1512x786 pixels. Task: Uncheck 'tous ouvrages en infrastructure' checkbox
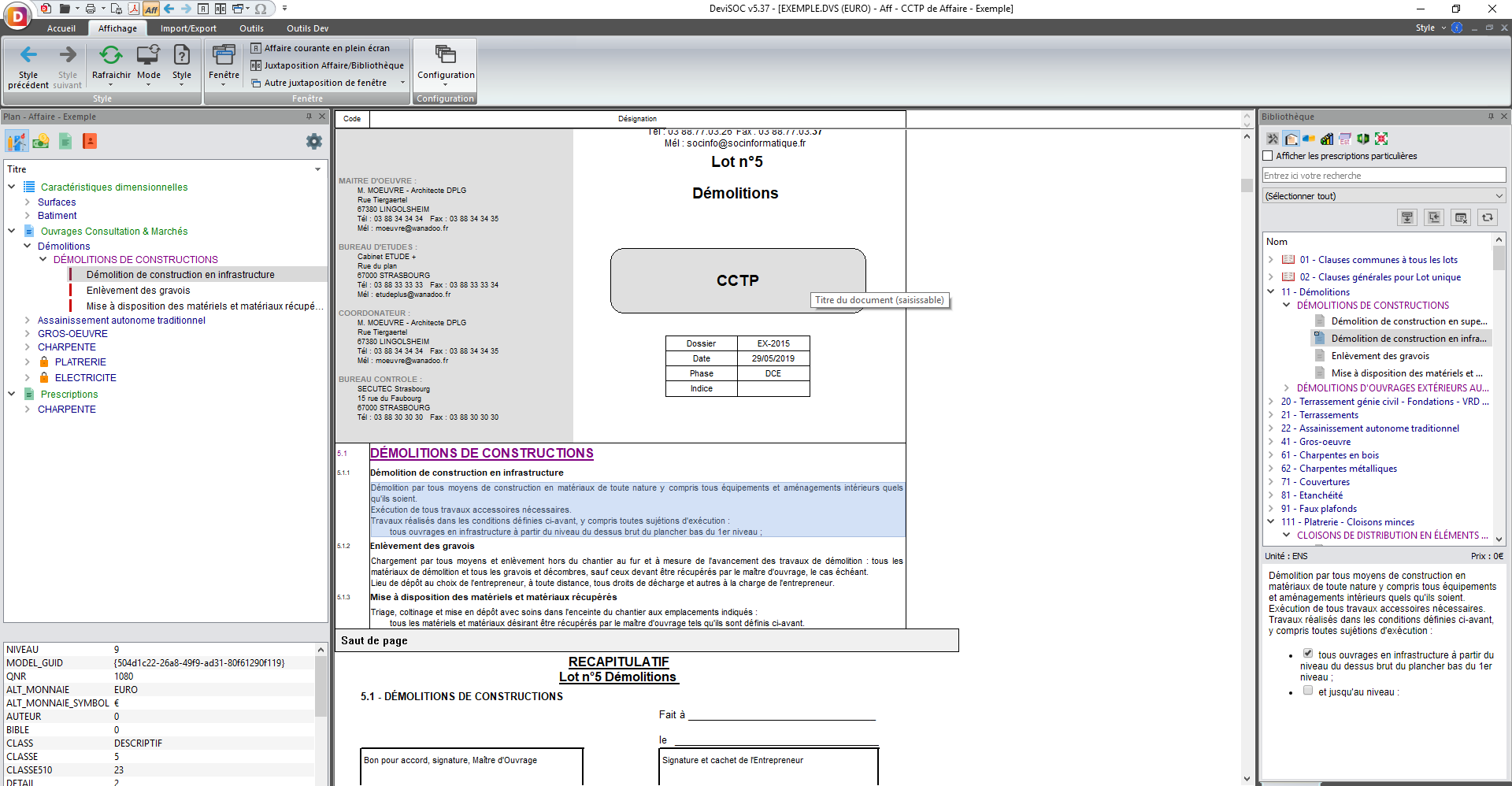click(1308, 653)
